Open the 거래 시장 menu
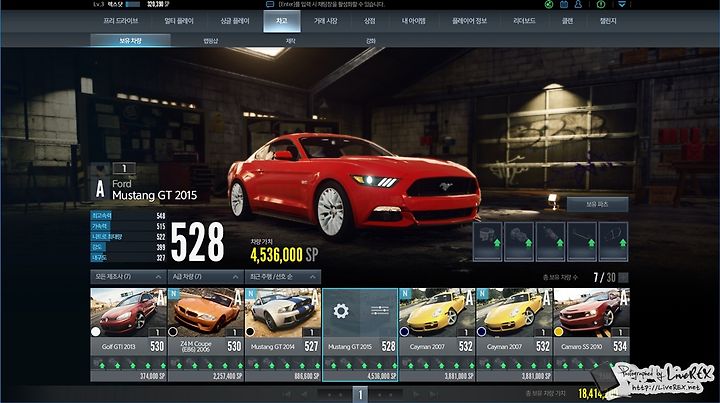 pyautogui.click(x=326, y=21)
